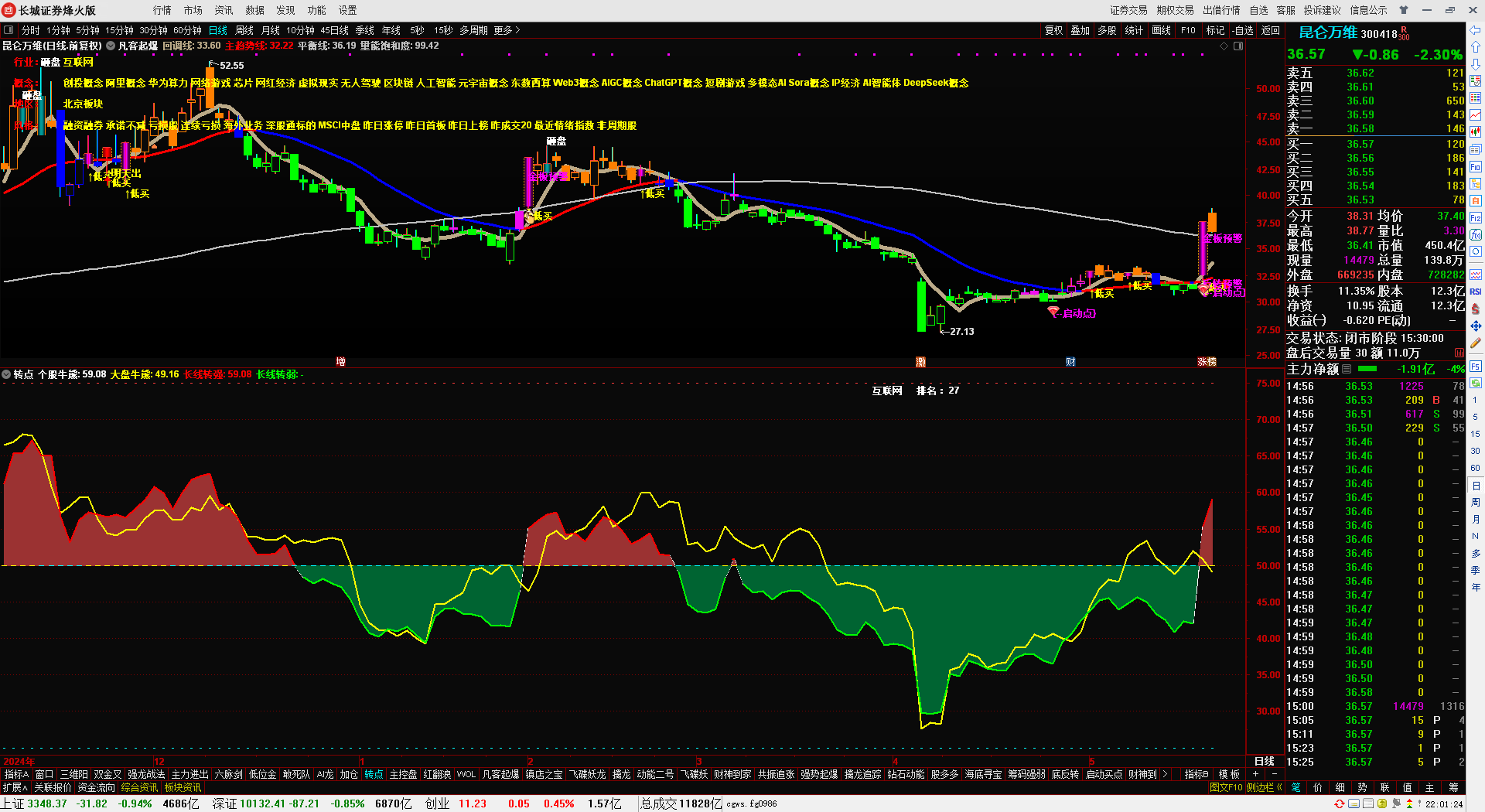The width and height of the screenshot is (1485, 812).
Task: Toggle the round marker before 转点 indicator
Action: [x=6, y=374]
